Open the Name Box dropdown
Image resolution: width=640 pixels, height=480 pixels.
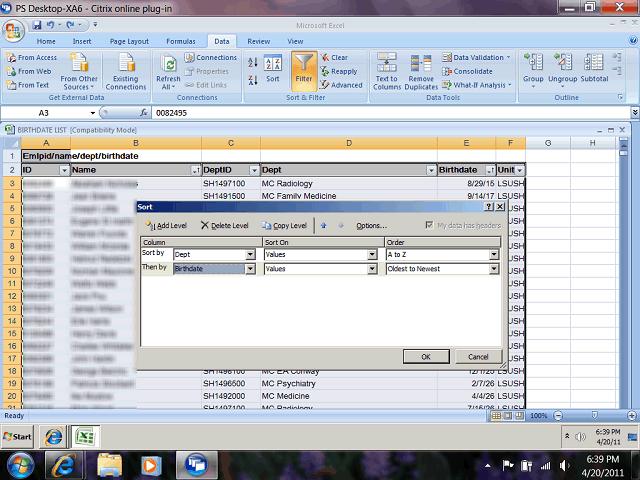(x=93, y=113)
